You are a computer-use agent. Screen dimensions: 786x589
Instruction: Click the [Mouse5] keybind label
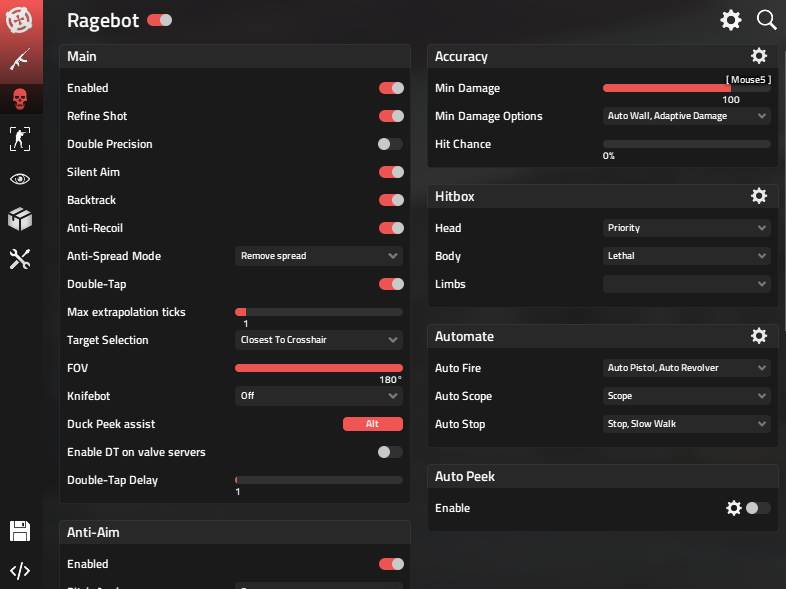pos(748,80)
